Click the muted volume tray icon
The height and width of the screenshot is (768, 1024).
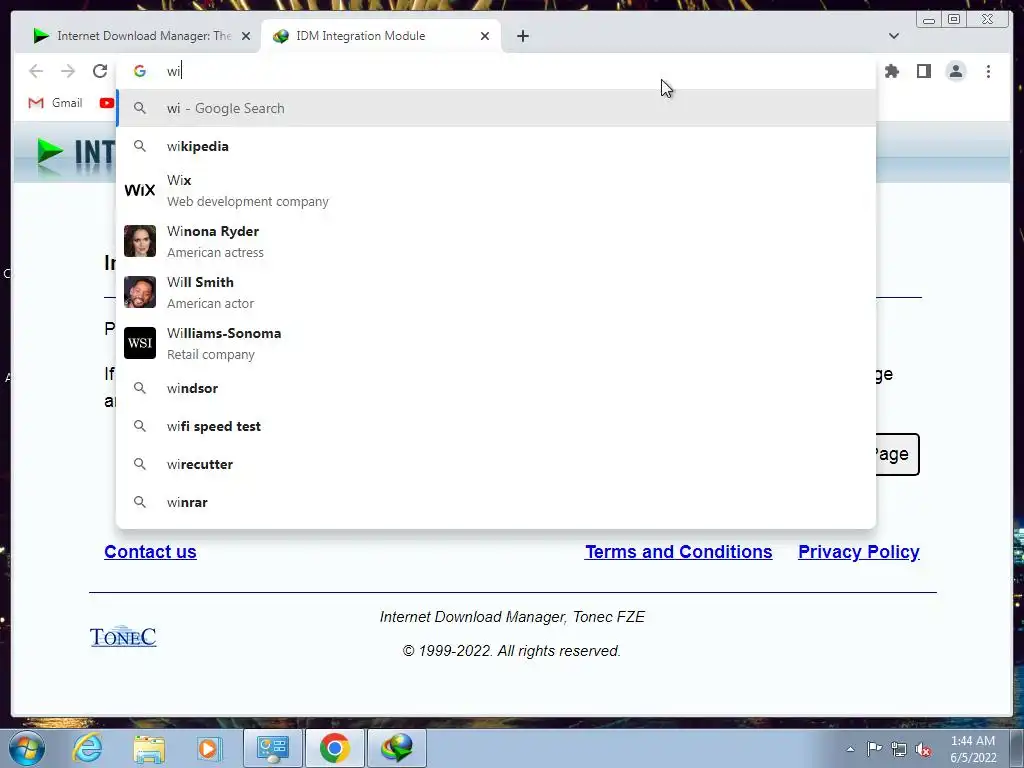(923, 750)
